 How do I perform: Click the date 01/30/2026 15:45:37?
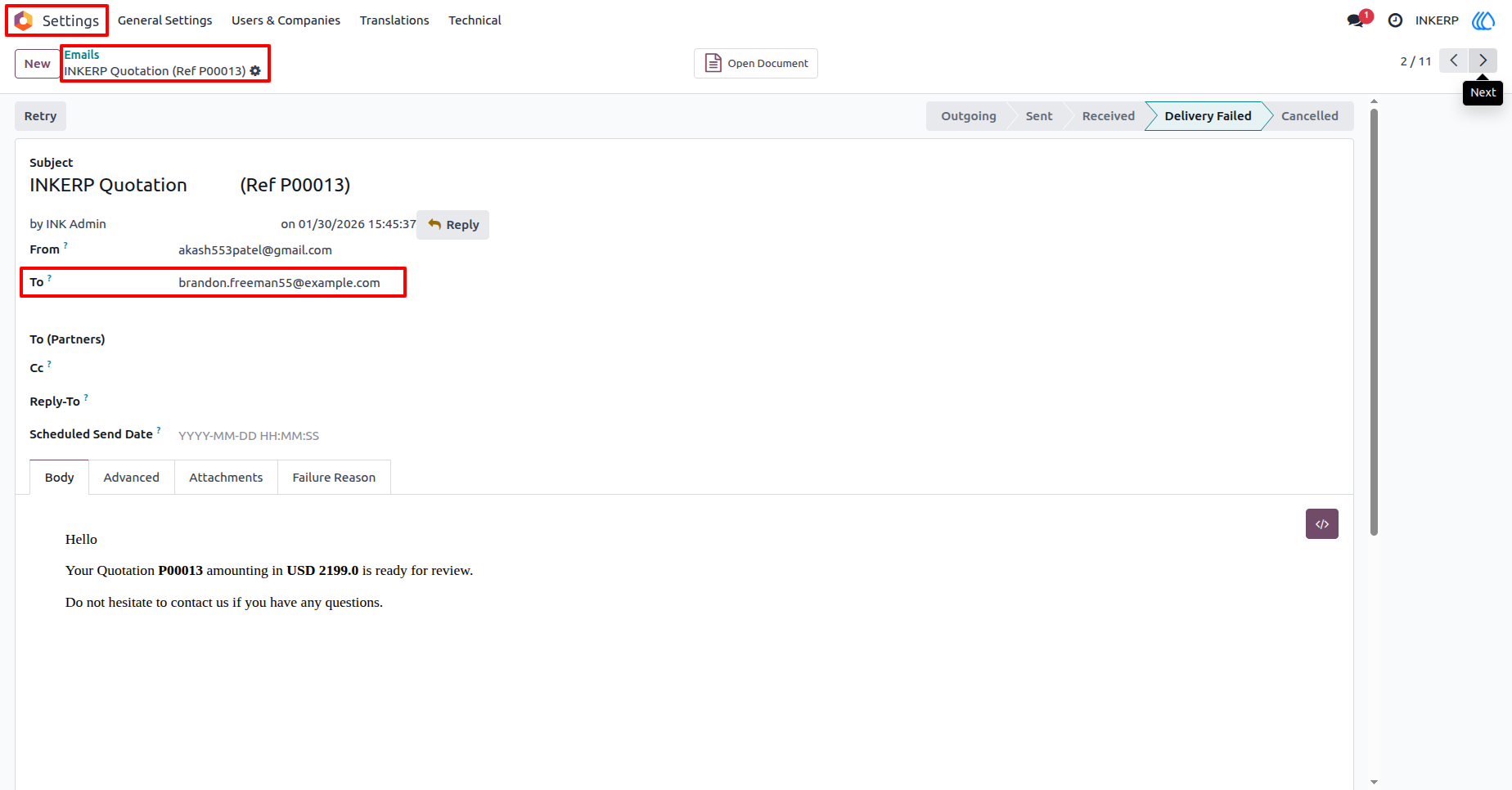coord(357,224)
